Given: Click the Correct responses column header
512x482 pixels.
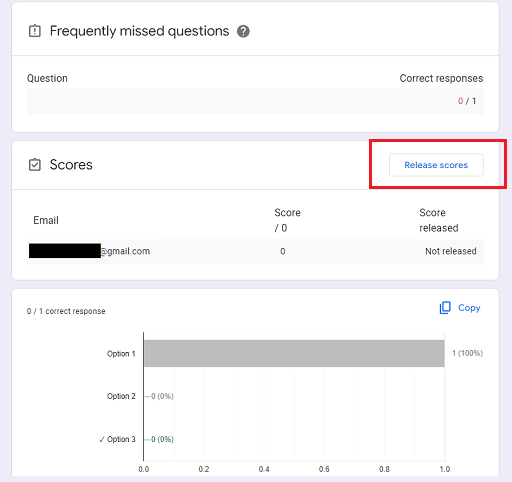Looking at the screenshot, I should click(x=441, y=78).
